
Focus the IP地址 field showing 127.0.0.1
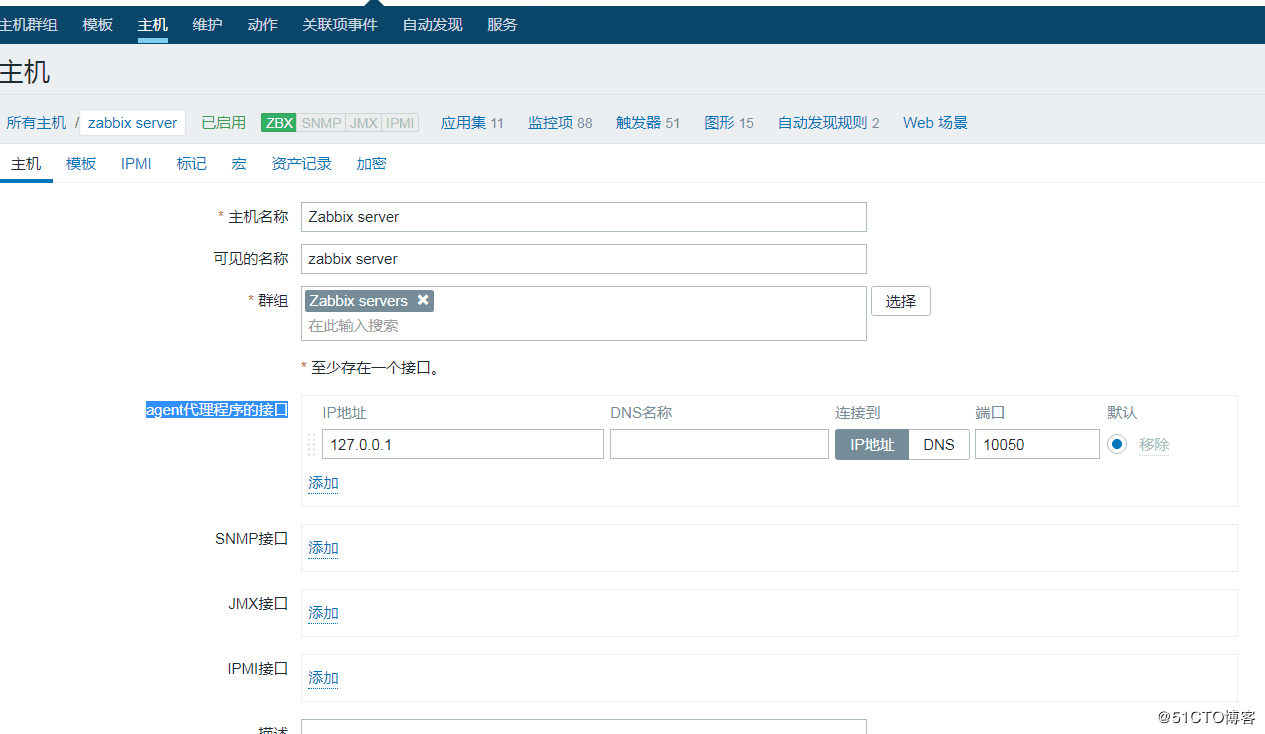tap(463, 445)
